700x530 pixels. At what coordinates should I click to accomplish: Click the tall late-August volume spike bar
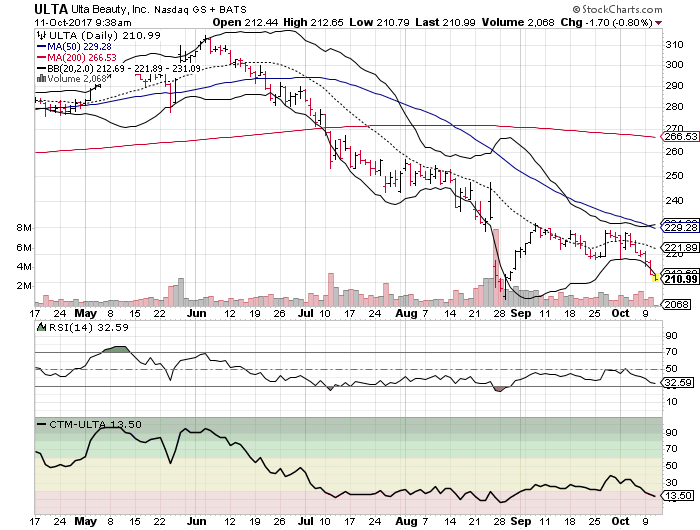tap(496, 267)
